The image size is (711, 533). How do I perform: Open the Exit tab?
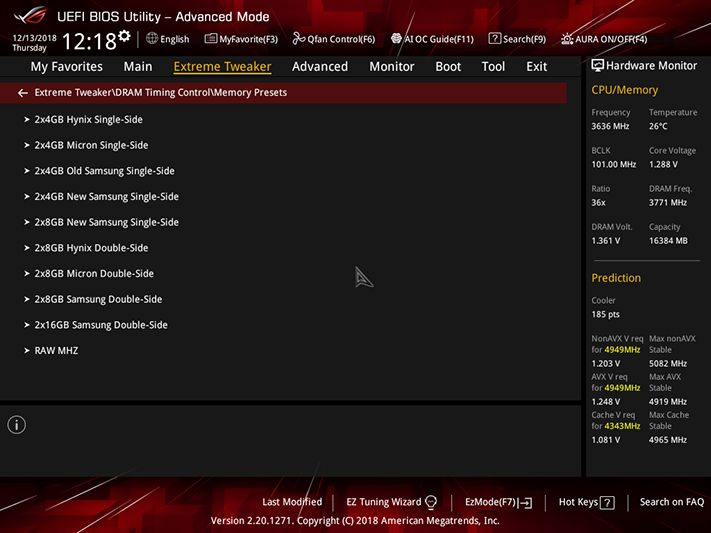536,67
